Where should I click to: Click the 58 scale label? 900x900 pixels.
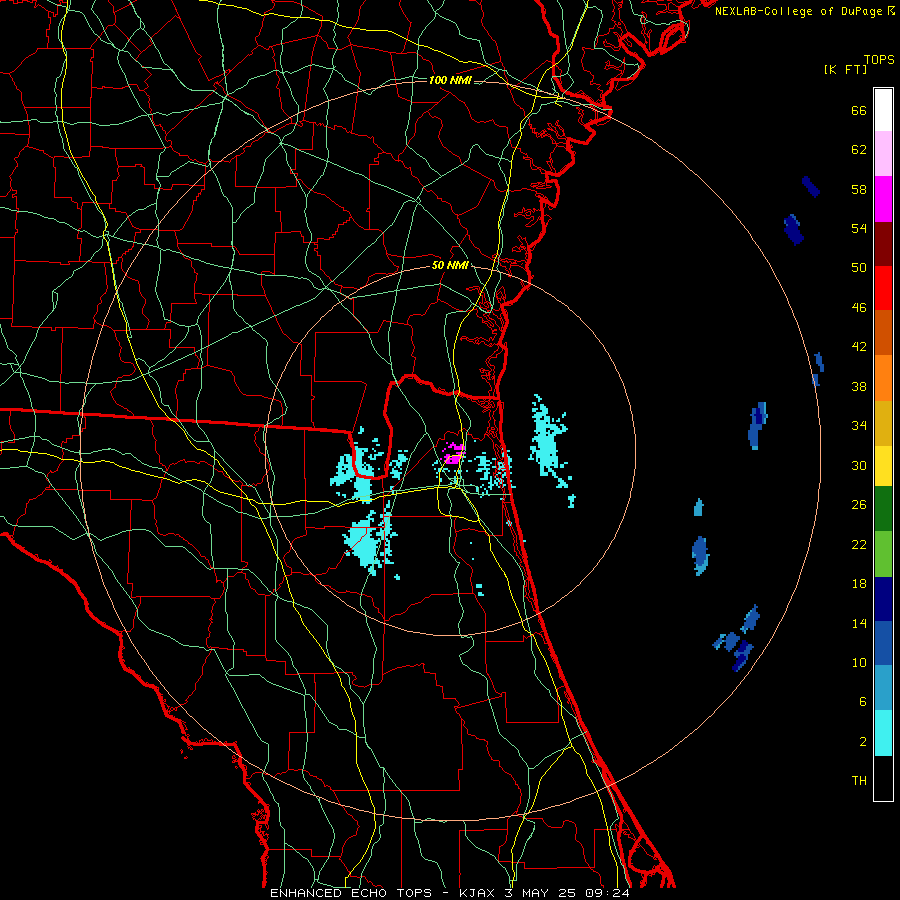(x=859, y=189)
